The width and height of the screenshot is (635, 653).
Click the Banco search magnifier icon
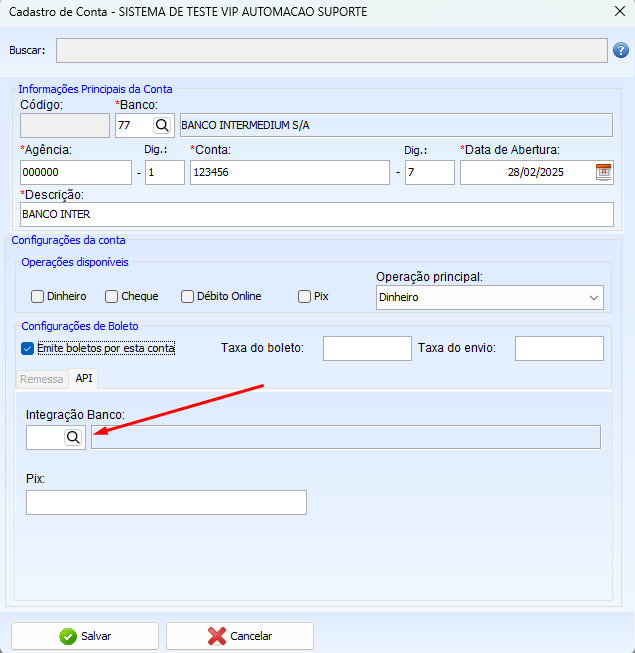tap(161, 125)
